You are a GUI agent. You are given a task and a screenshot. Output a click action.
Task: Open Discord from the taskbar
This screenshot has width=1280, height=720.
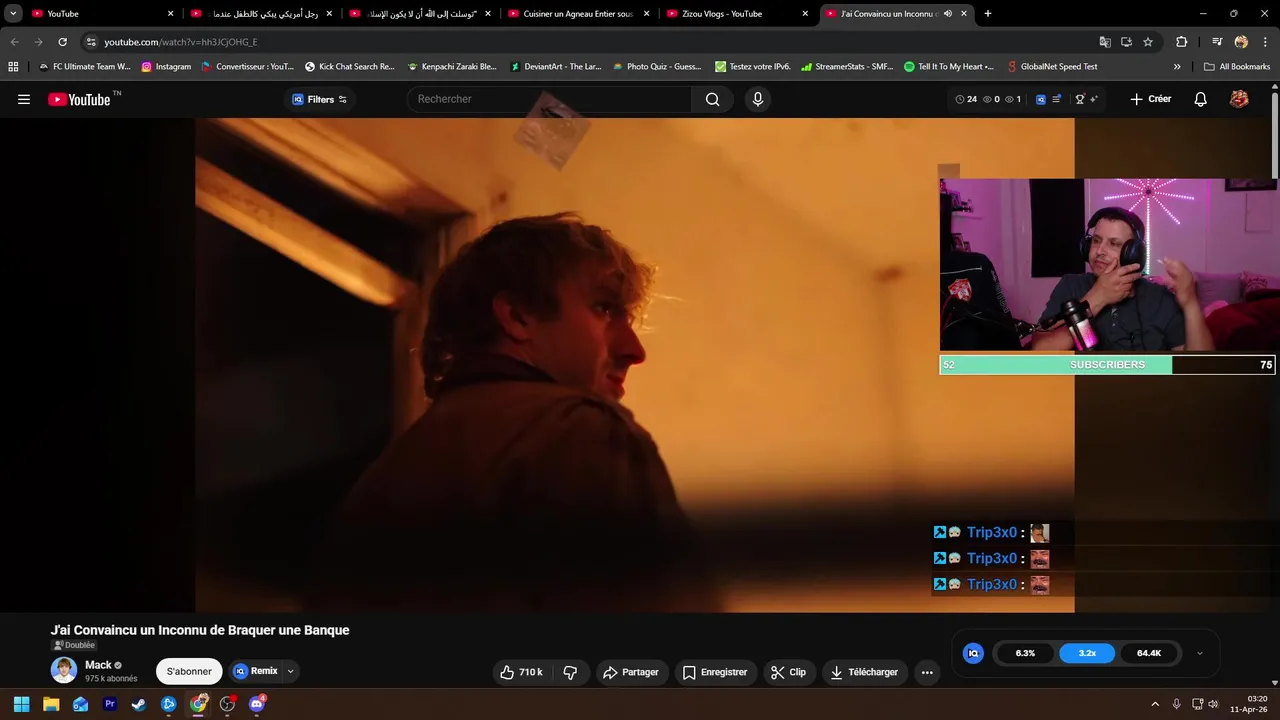click(x=256, y=704)
